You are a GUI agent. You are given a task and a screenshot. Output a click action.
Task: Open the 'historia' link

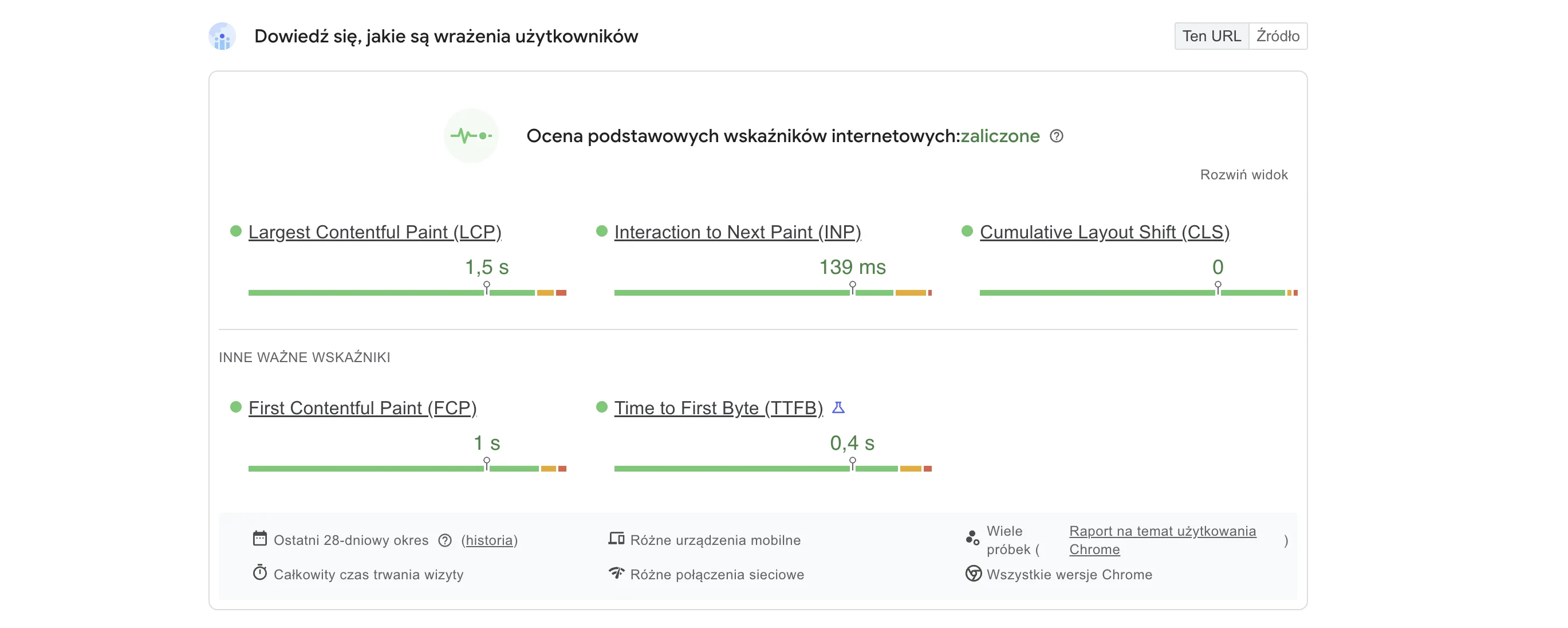[490, 540]
